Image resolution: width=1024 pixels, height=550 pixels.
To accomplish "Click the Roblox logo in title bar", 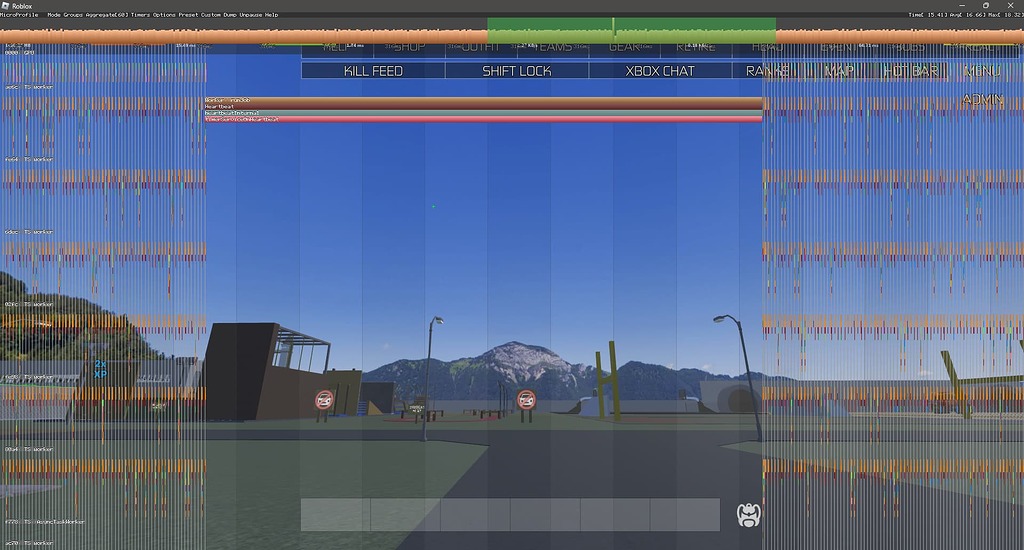I will click(x=6, y=6).
